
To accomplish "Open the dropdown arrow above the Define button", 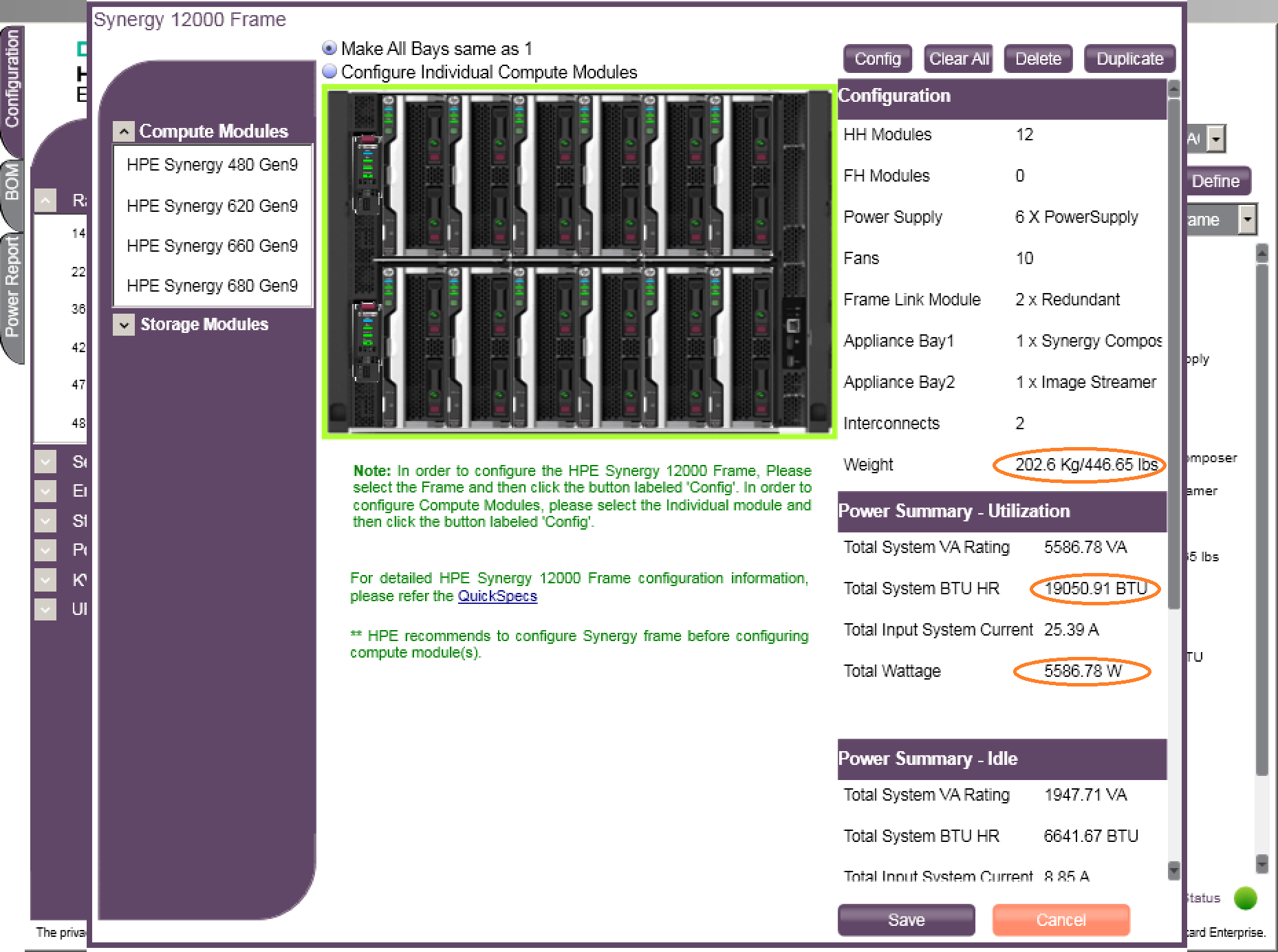I will (1216, 139).
